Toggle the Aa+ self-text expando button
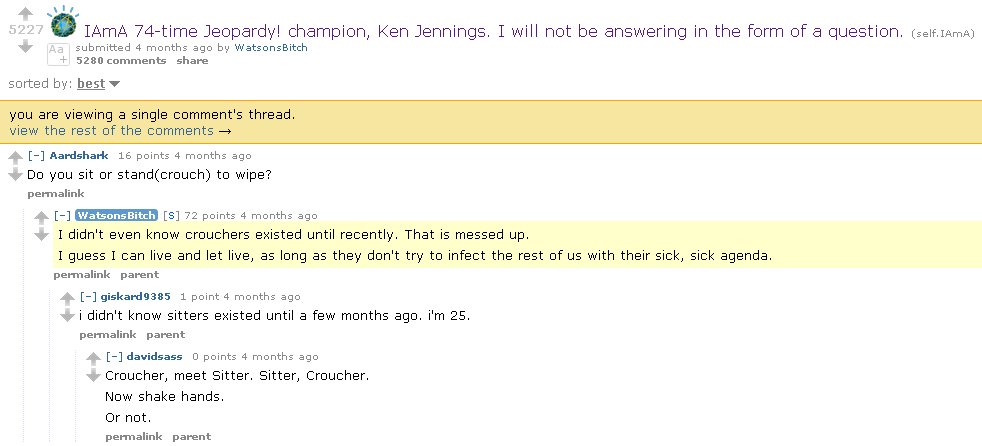The width and height of the screenshot is (982, 446). [58, 54]
